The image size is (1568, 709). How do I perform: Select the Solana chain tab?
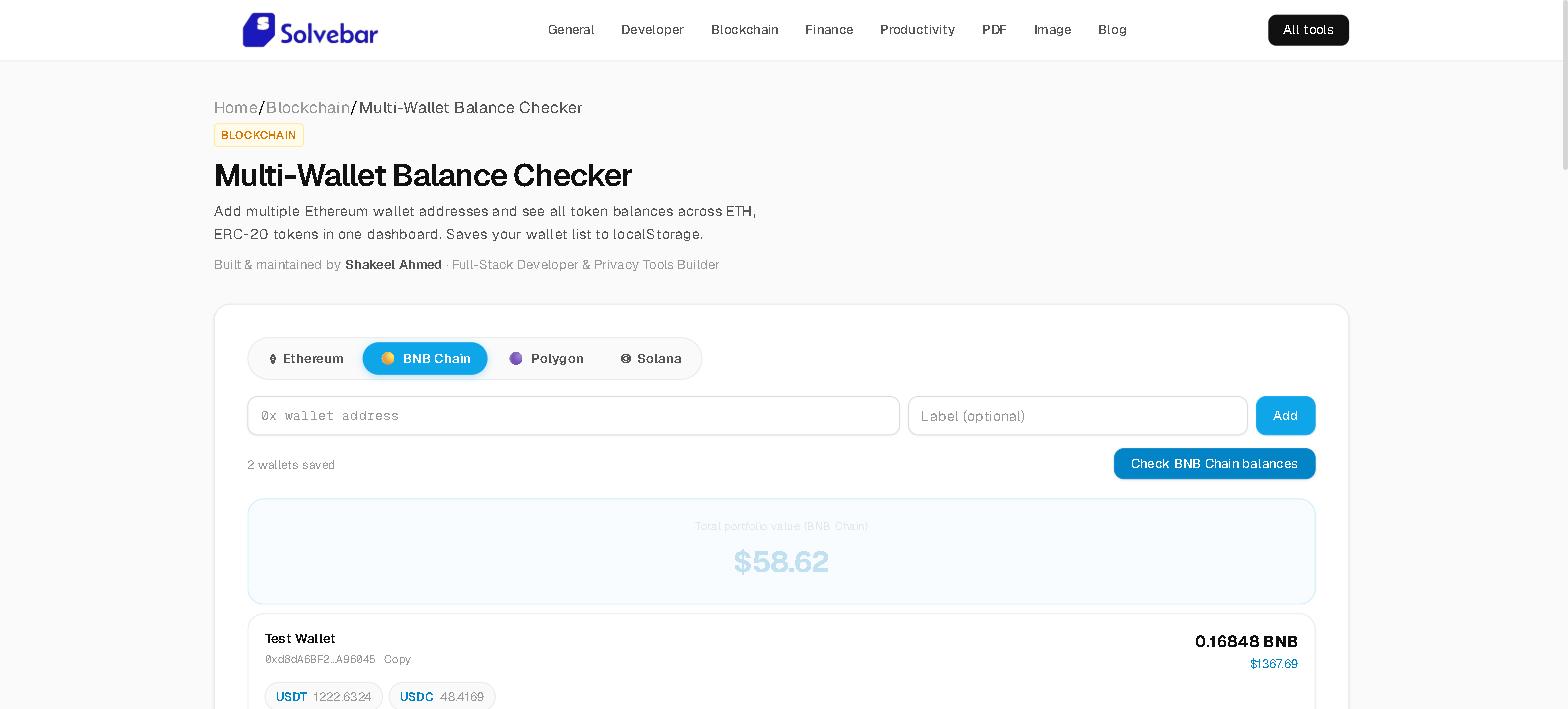pos(651,359)
